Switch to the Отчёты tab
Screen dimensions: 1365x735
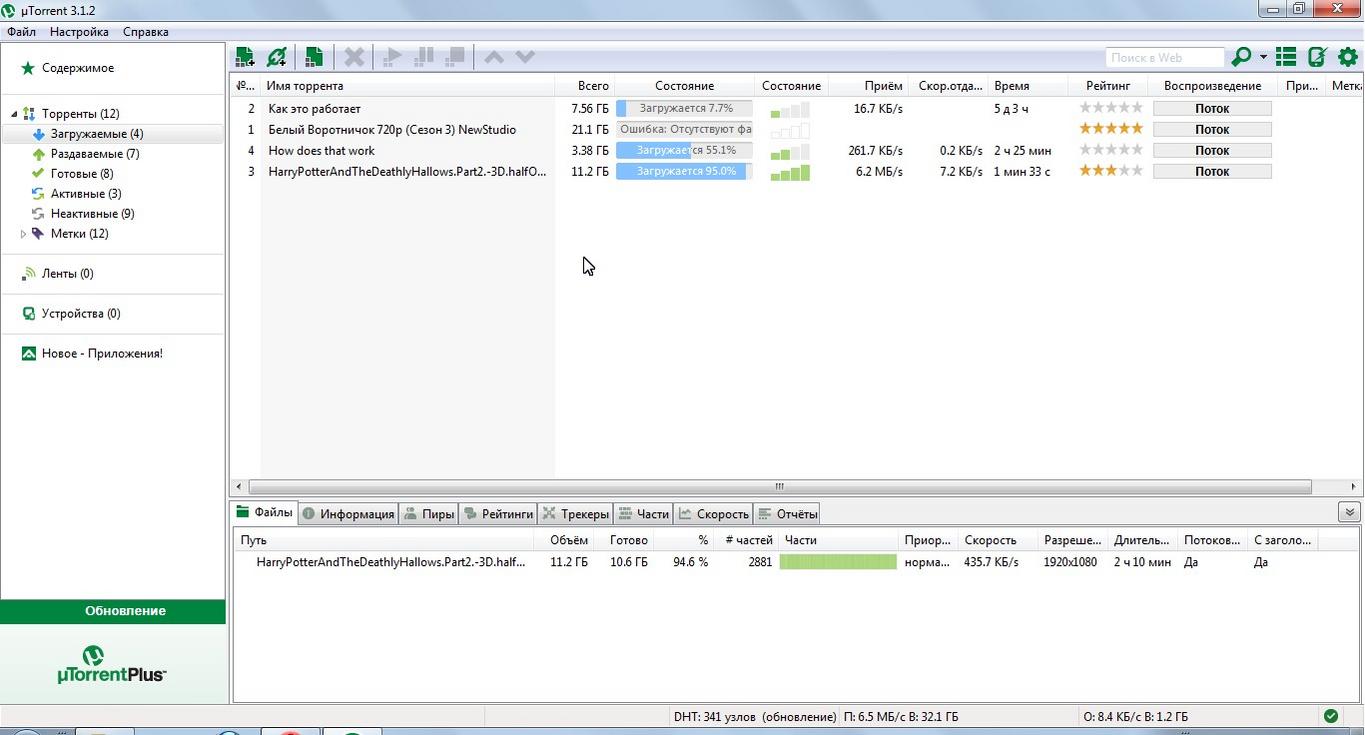coord(787,514)
